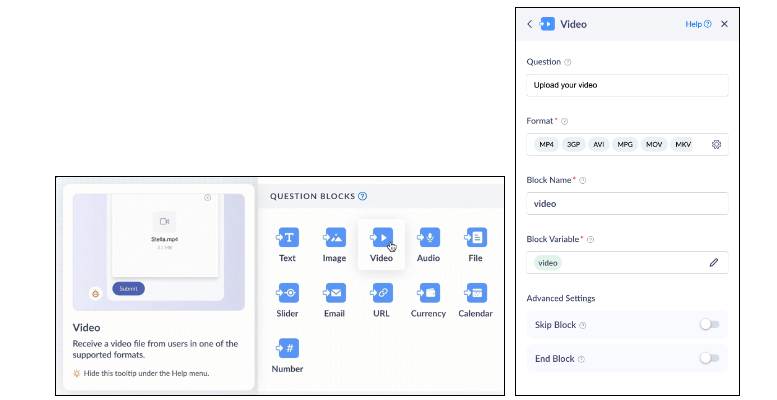Focus the Block Name input field
This screenshot has height=400, width=777.
tap(627, 203)
